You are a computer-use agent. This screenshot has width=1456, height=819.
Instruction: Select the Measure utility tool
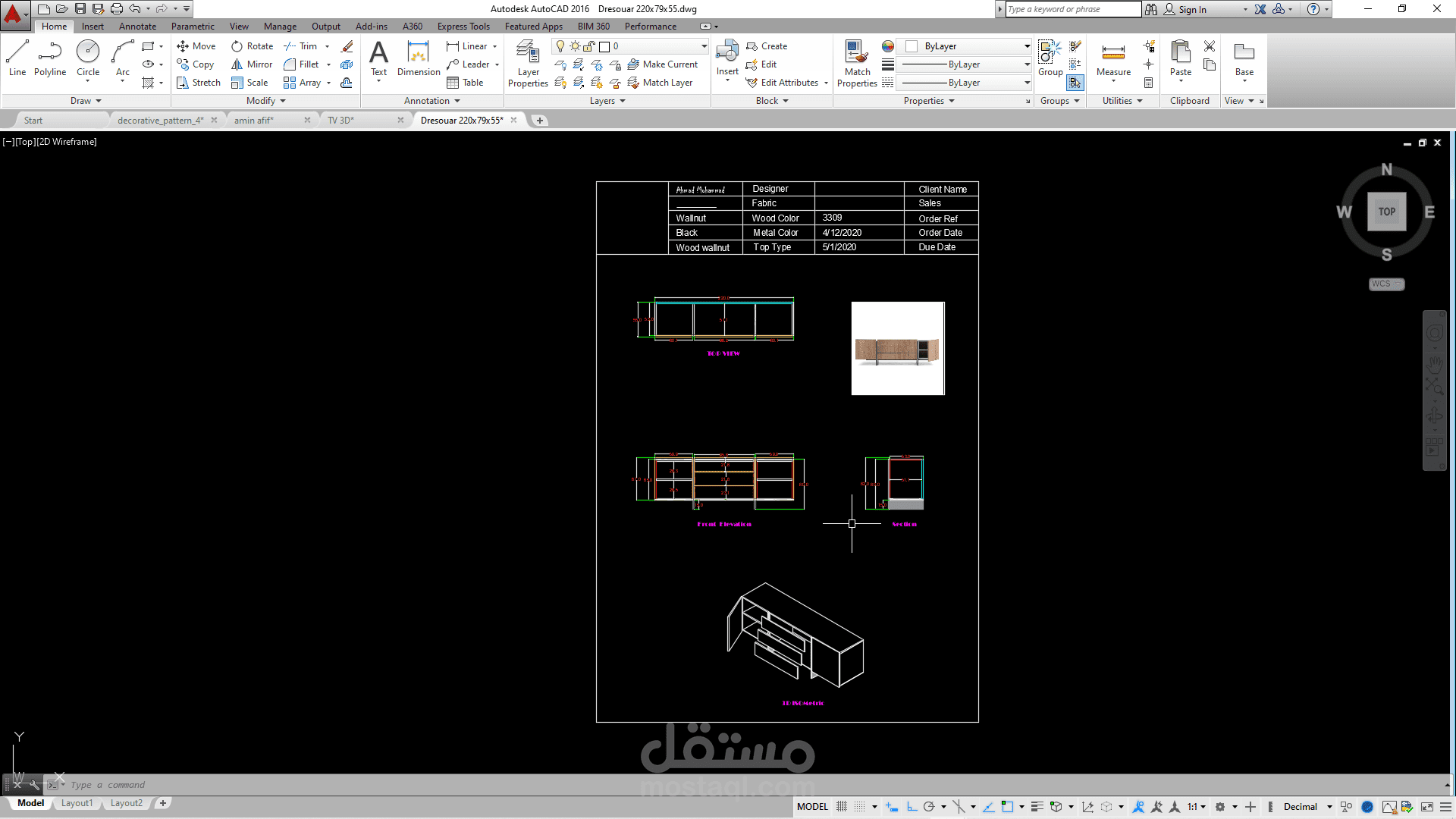point(1113,59)
